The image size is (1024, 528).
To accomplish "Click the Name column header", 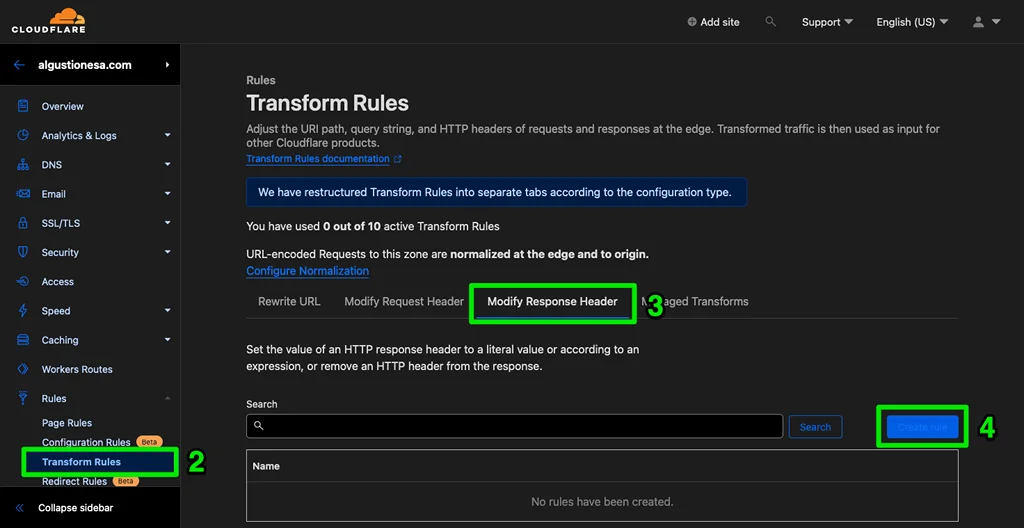I will point(266,466).
